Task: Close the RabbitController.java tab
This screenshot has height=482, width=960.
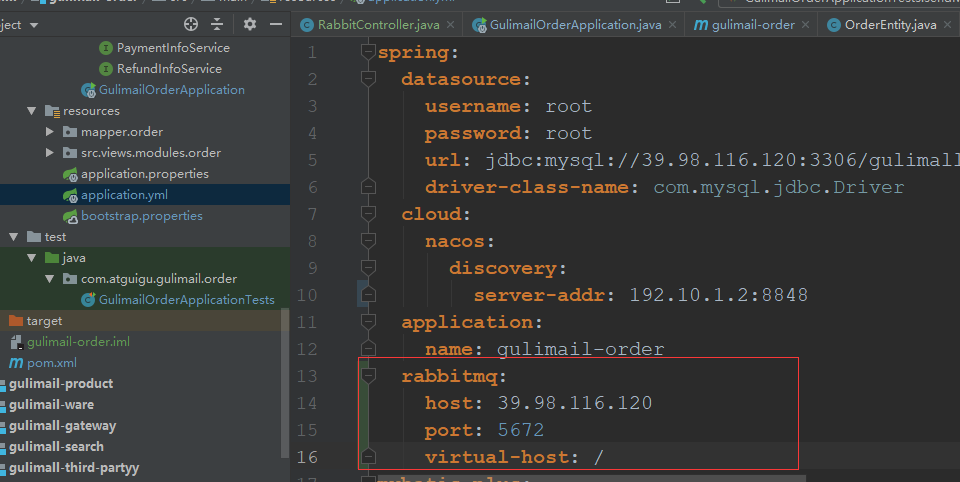Action: pos(451,25)
